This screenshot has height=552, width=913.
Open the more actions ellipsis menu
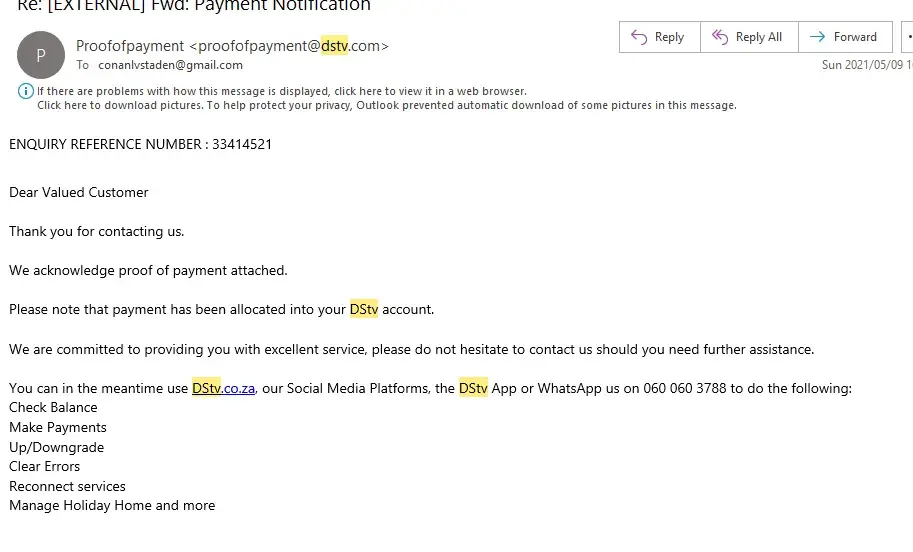click(907, 37)
